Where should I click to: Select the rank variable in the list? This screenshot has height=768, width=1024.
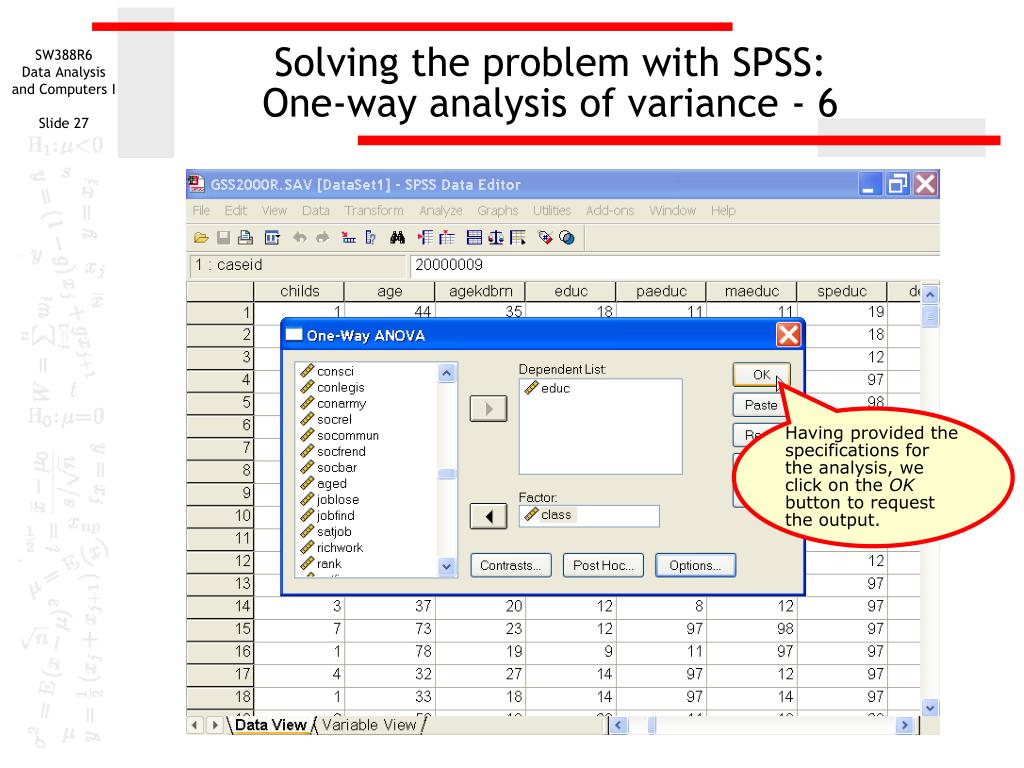pos(321,564)
